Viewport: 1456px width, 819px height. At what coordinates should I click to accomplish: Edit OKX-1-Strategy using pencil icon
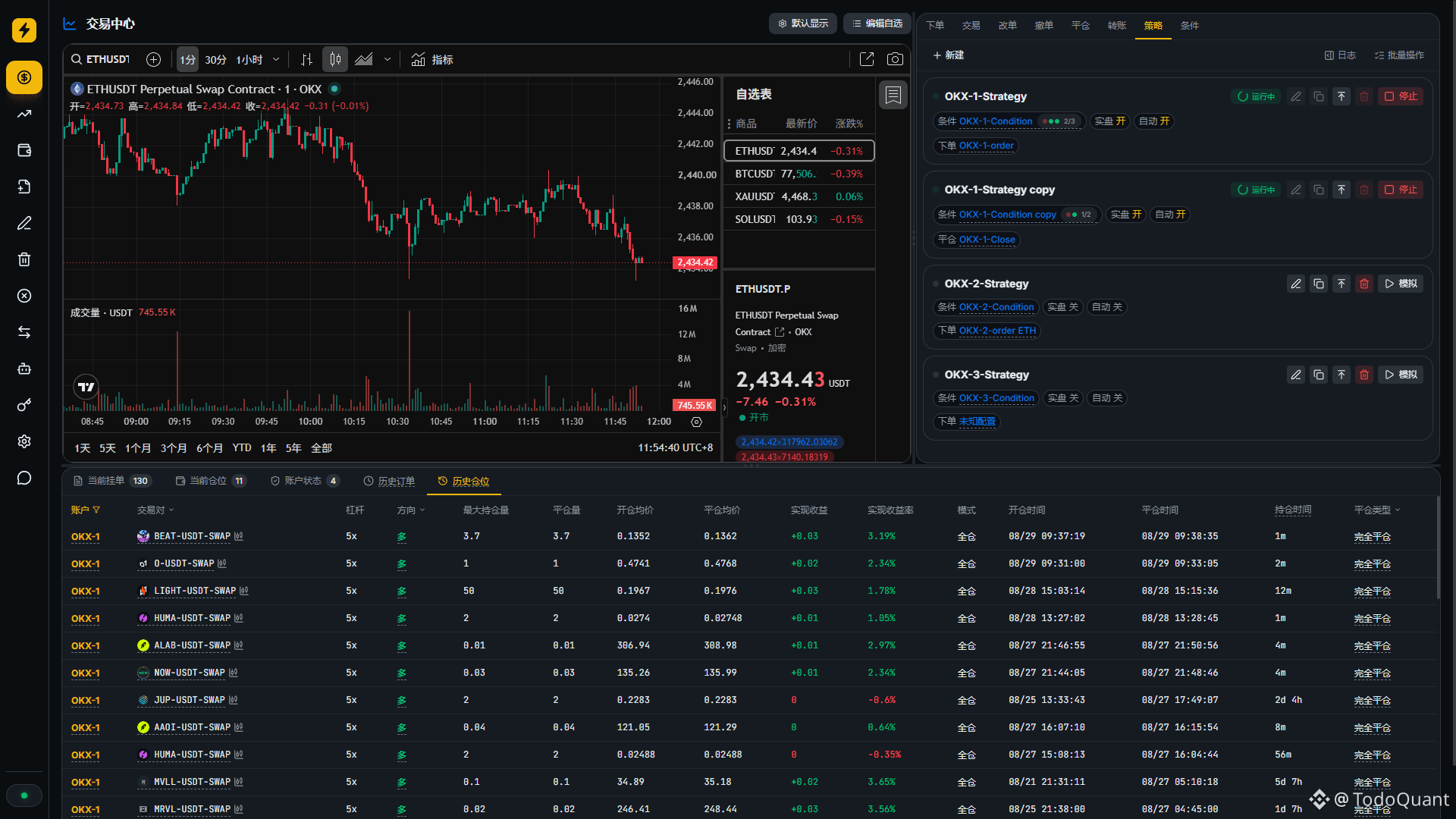click(x=1296, y=96)
